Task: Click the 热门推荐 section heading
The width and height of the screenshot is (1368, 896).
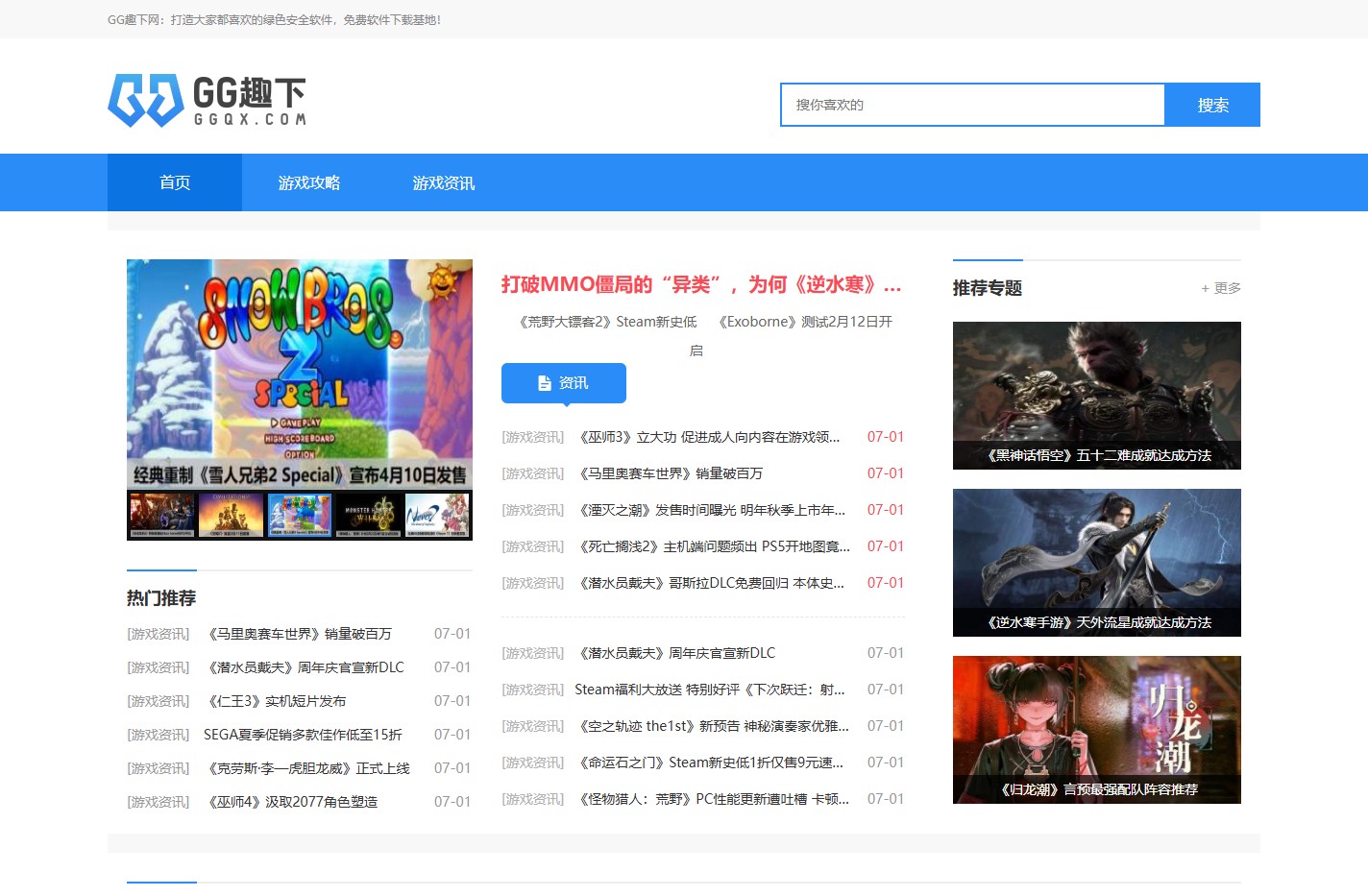Action: 161,598
